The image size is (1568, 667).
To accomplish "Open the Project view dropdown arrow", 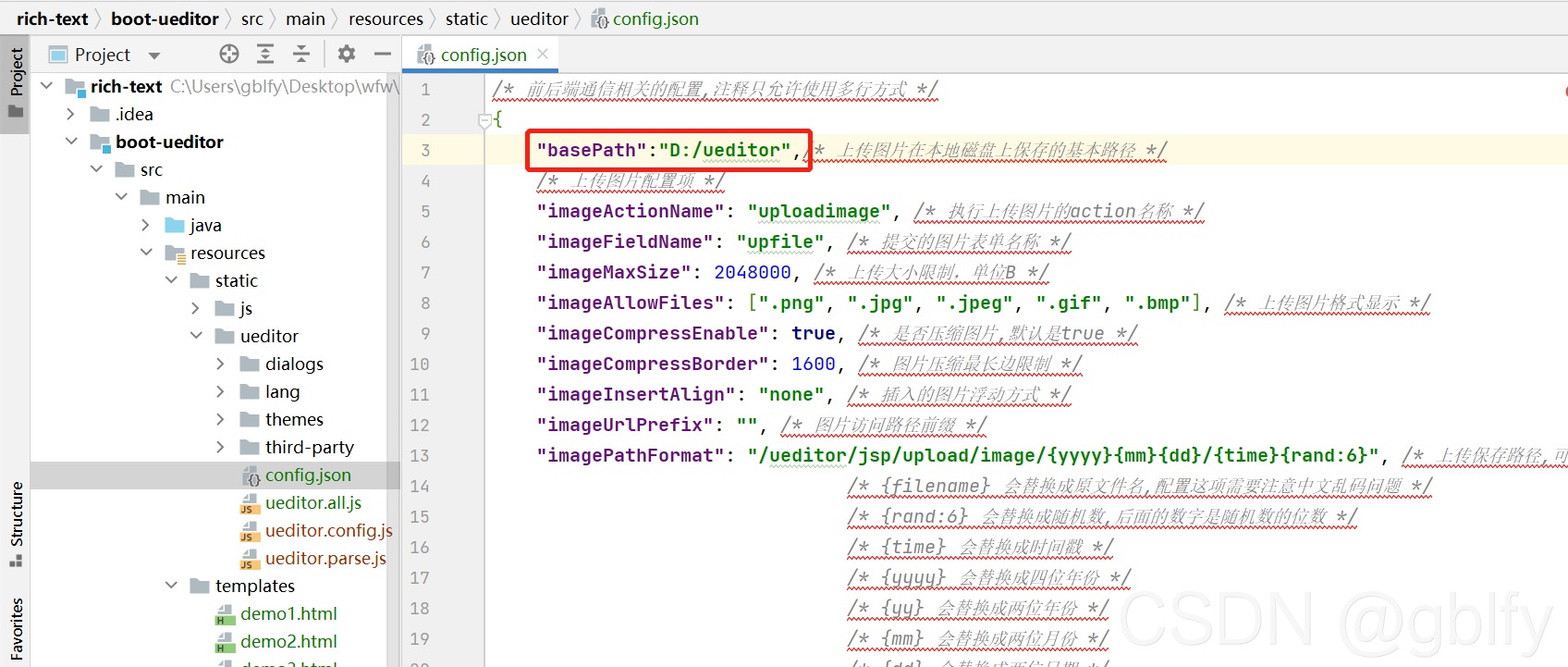I will [x=154, y=56].
